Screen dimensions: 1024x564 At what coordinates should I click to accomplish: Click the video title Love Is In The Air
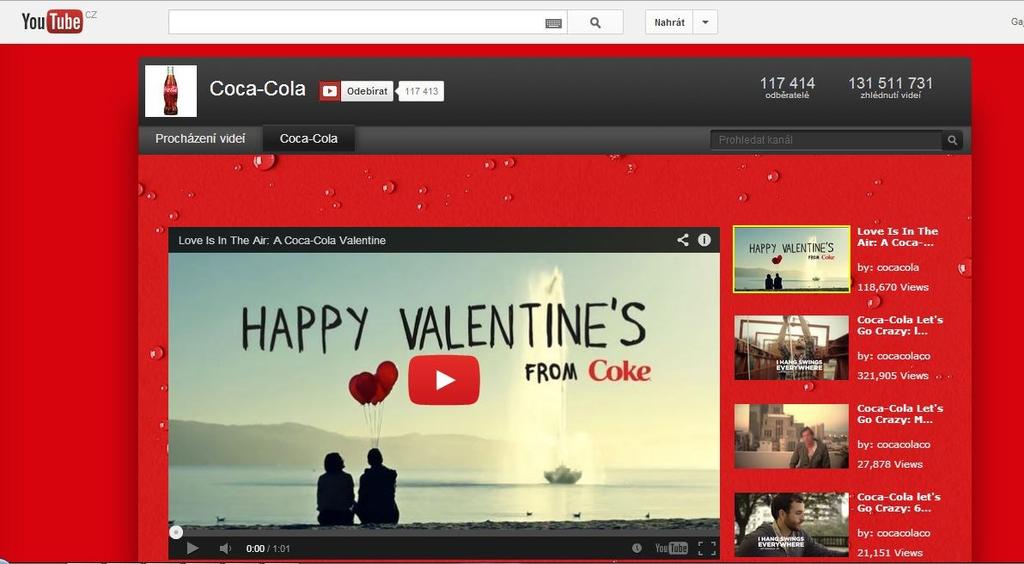[x=282, y=240]
